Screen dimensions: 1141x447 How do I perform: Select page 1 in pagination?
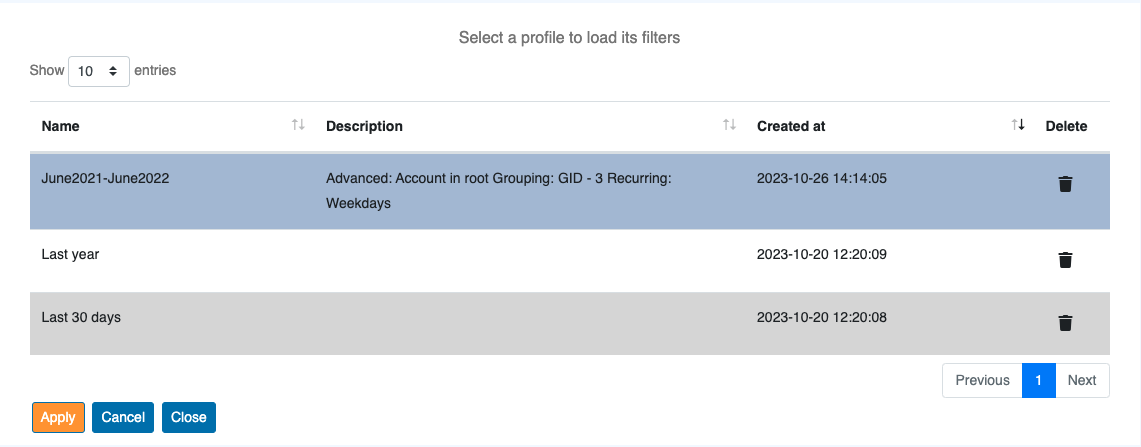tap(1039, 380)
